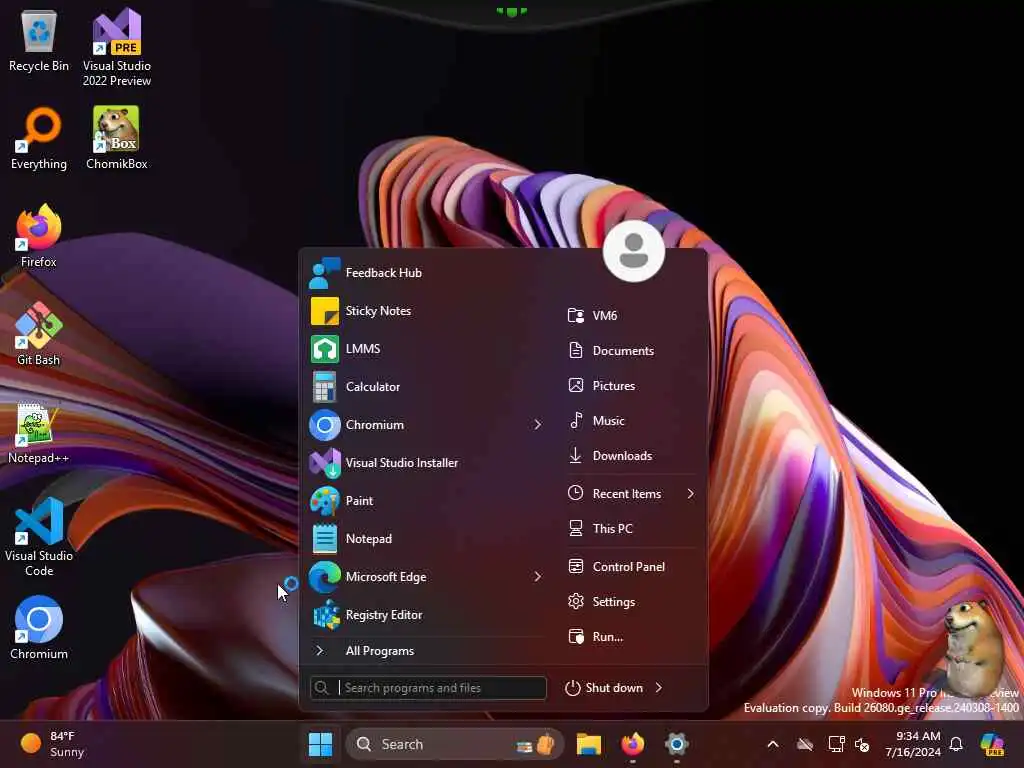Screen dimensions: 1024x768
Task: Launch Chromium from start menu list
Action: [416, 424]
